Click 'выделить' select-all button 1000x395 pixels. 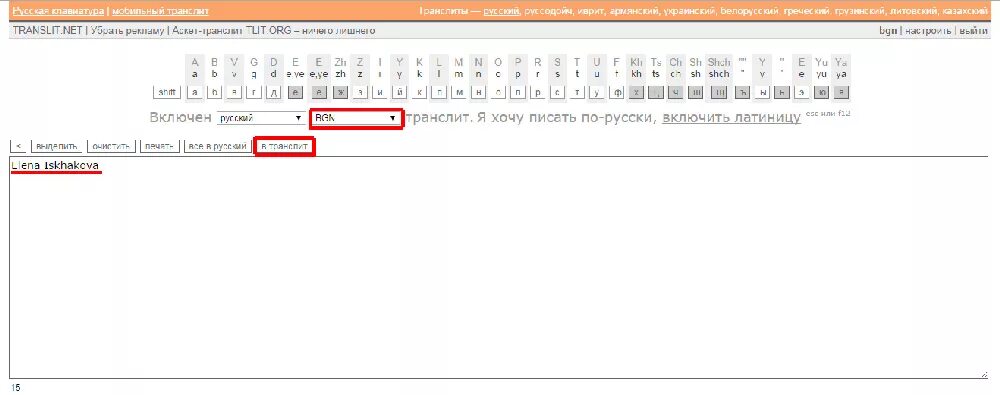57,147
